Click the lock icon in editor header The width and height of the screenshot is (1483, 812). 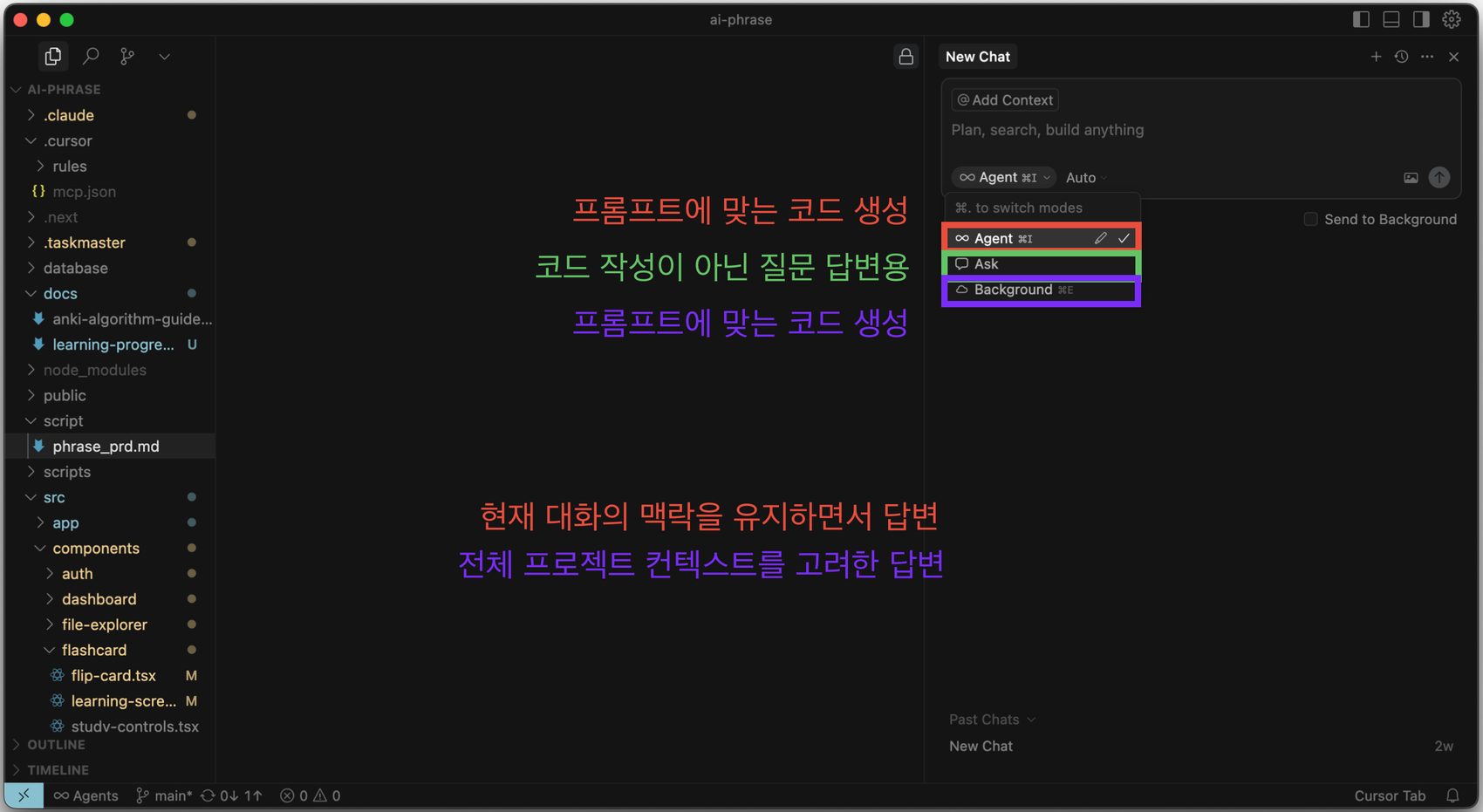[x=906, y=57]
